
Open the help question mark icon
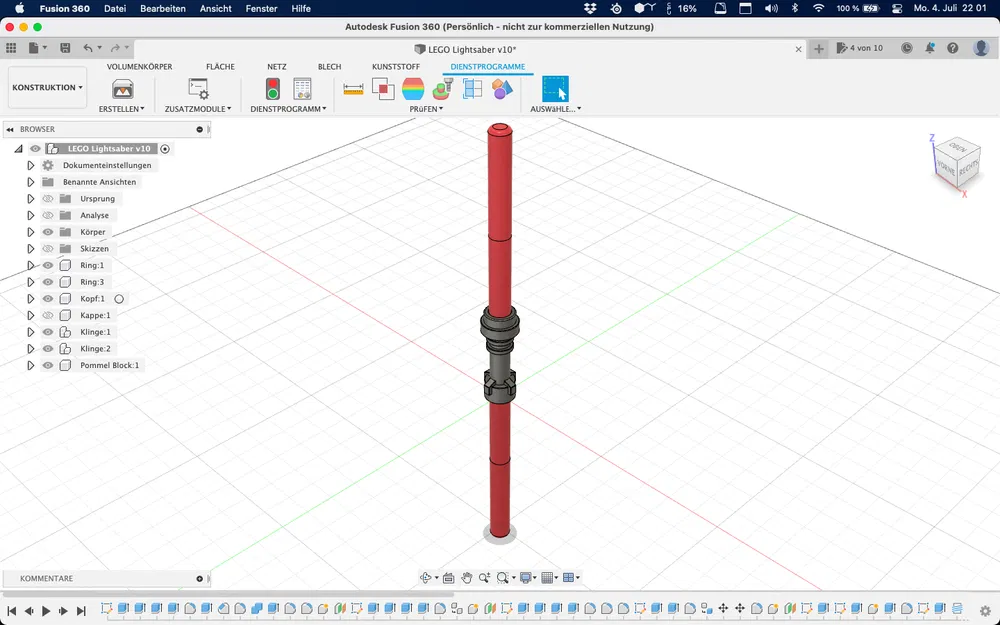click(x=953, y=48)
